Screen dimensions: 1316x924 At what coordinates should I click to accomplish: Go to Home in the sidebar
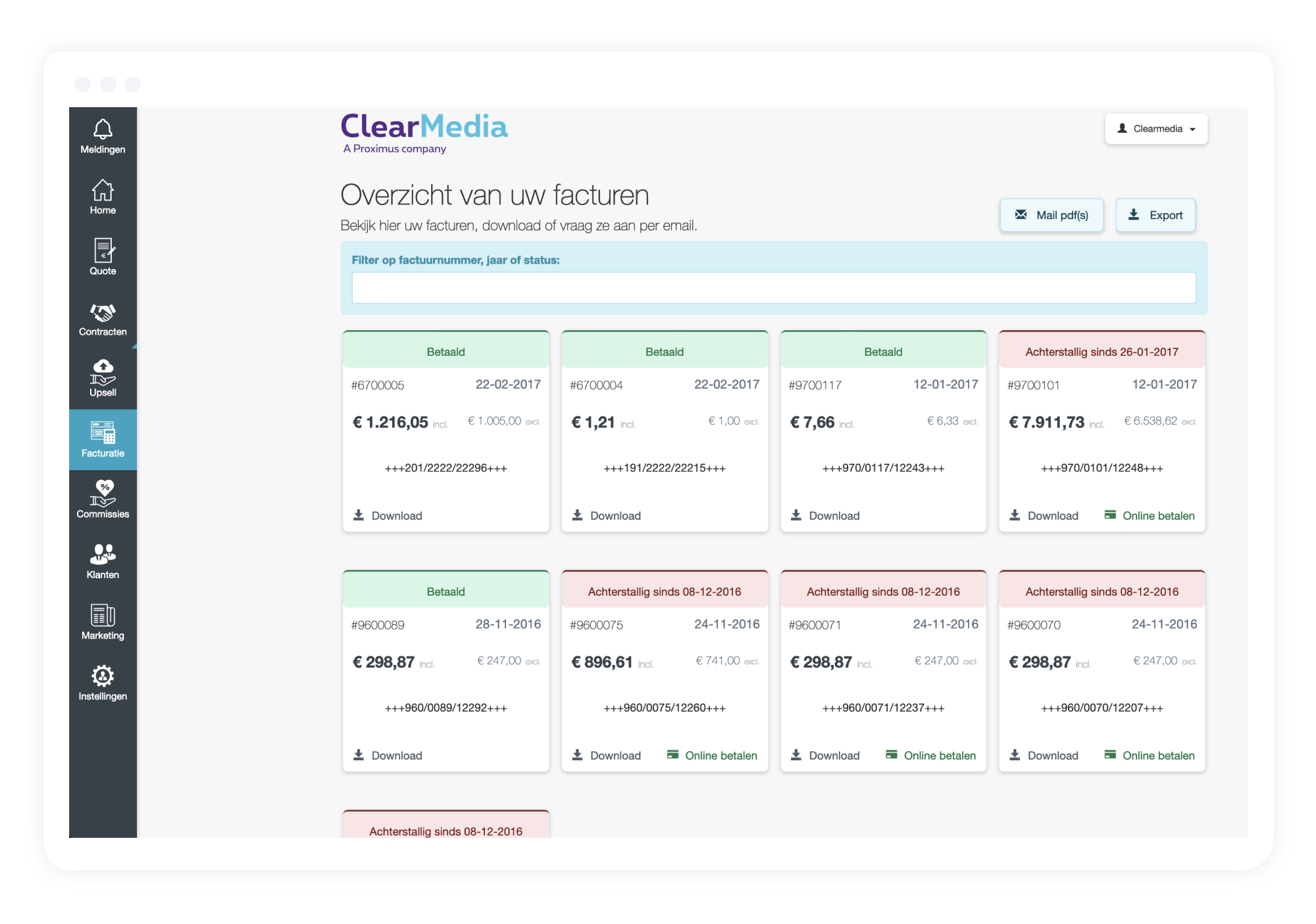coord(103,197)
